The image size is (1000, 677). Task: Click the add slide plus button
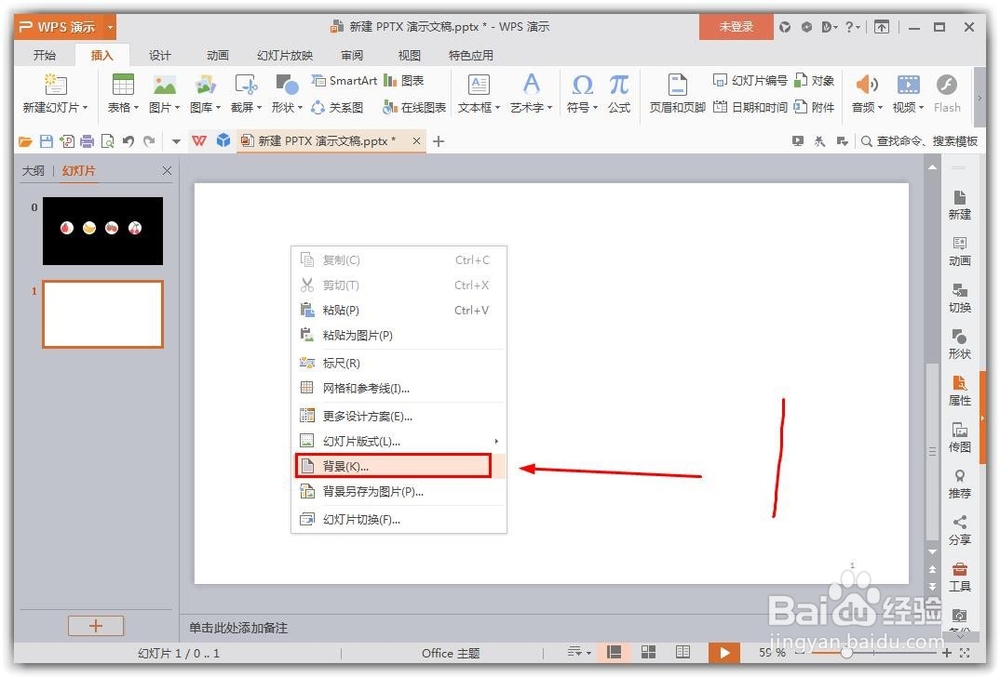pos(96,626)
